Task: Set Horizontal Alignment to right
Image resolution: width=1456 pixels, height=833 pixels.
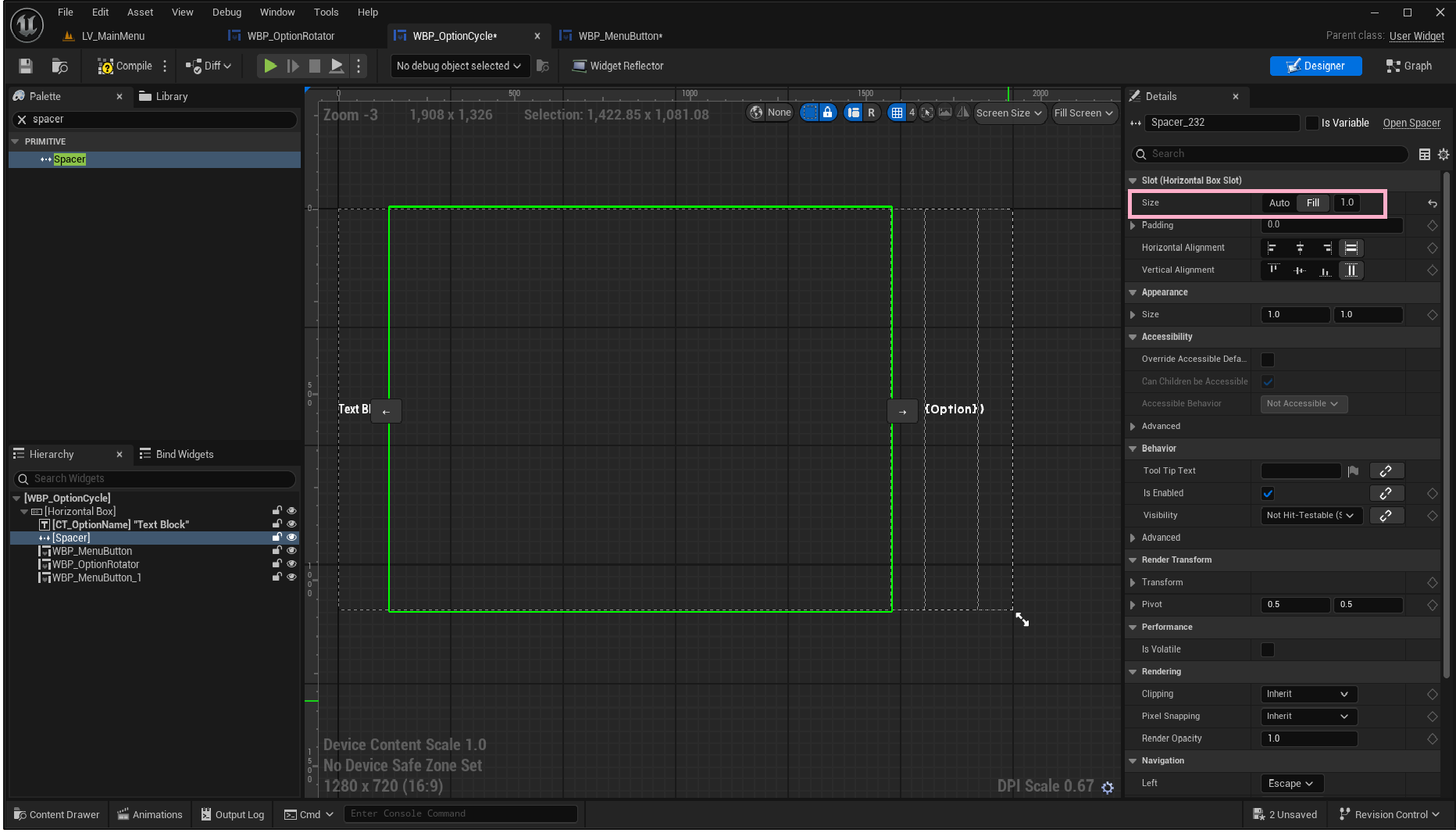Action: [1326, 248]
